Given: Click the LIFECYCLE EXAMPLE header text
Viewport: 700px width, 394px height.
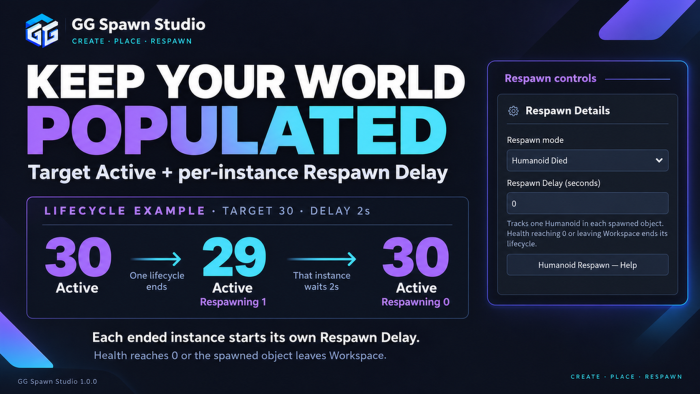Looking at the screenshot, I should (125, 211).
